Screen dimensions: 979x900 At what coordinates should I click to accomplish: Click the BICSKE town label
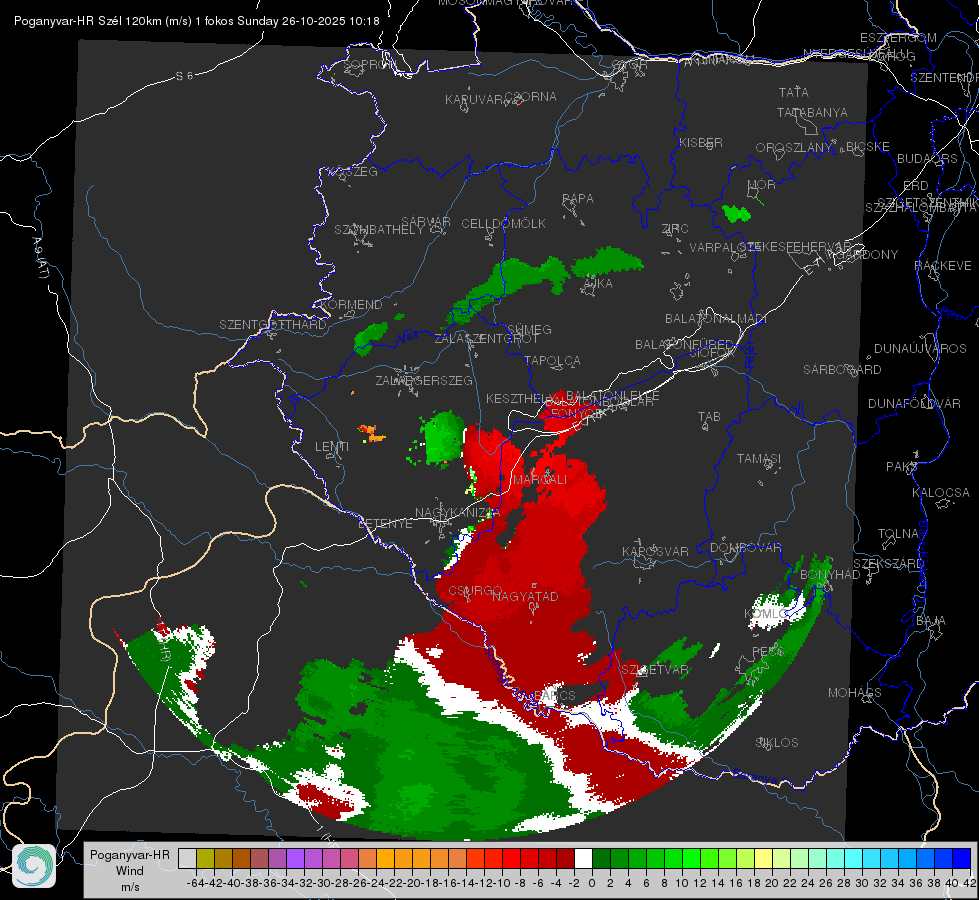pyautogui.click(x=868, y=146)
